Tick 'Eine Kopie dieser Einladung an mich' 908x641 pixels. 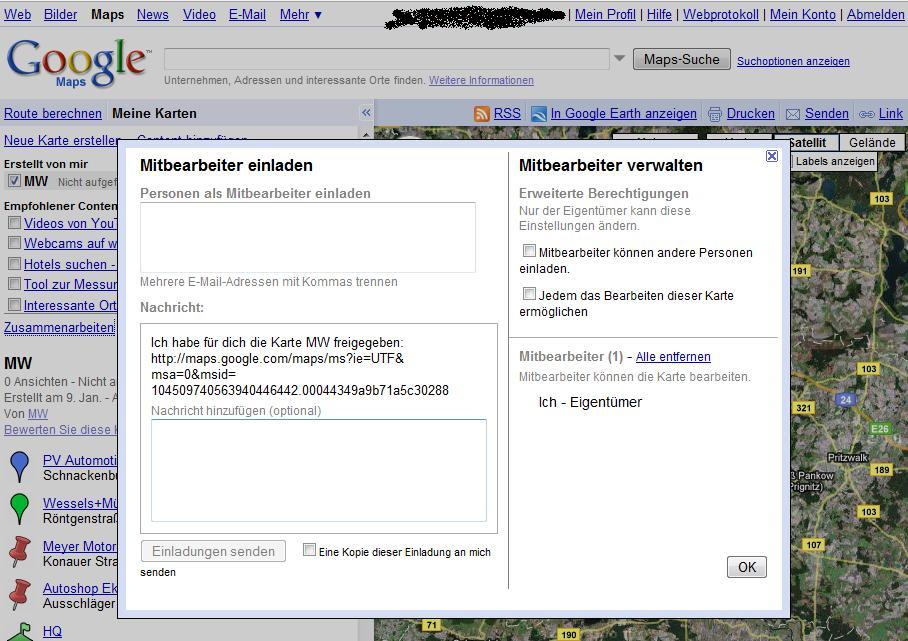(310, 550)
